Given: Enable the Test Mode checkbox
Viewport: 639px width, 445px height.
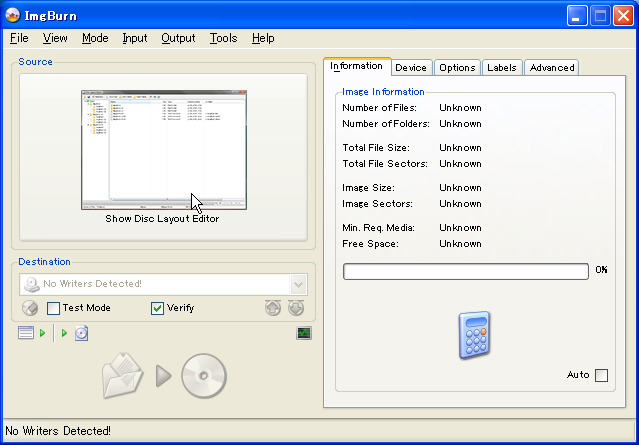Looking at the screenshot, I should pyautogui.click(x=53, y=308).
